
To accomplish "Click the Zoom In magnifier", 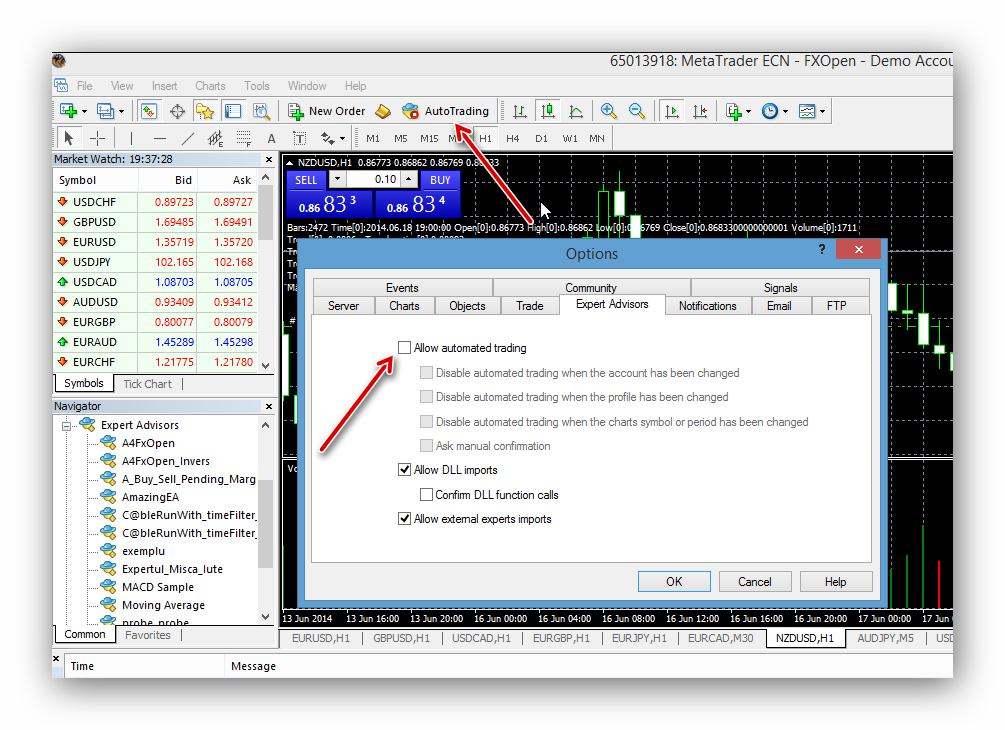I will [608, 111].
